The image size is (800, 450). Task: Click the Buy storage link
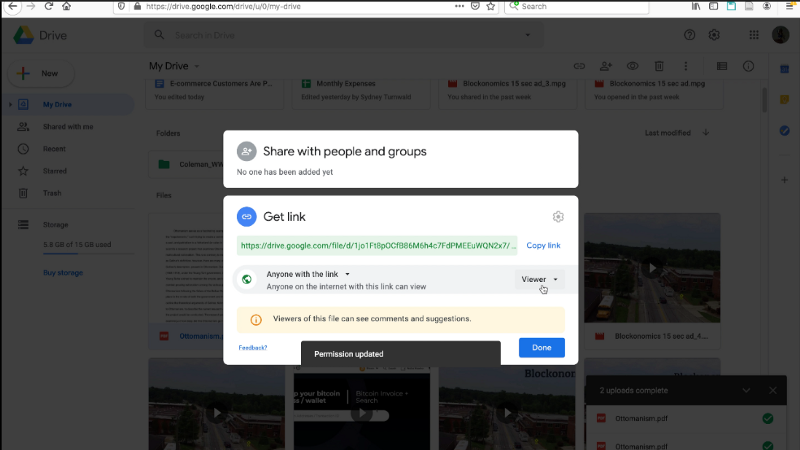coord(63,273)
